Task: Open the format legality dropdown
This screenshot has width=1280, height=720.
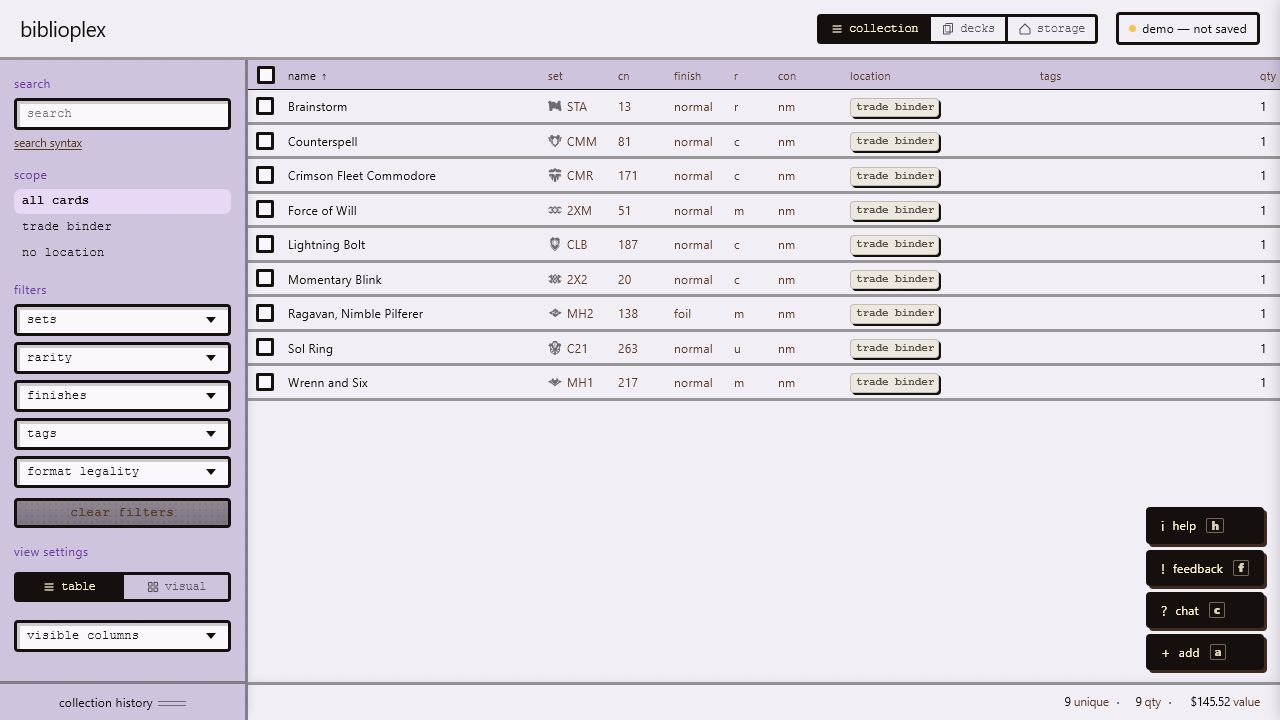Action: click(x=122, y=472)
